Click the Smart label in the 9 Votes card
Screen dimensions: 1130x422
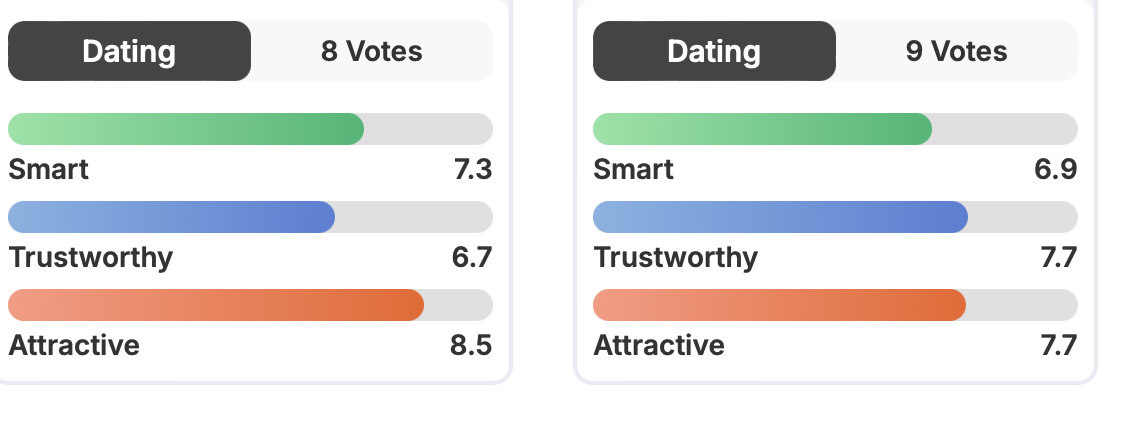tap(633, 170)
